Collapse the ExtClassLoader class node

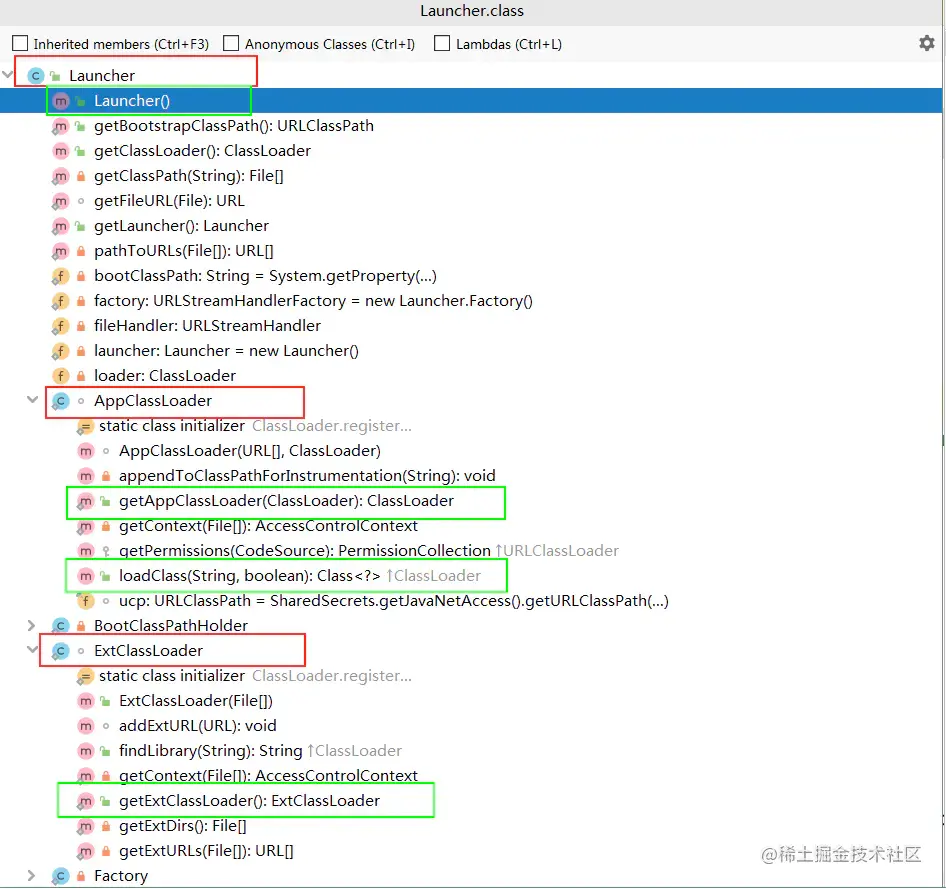pyautogui.click(x=33, y=650)
